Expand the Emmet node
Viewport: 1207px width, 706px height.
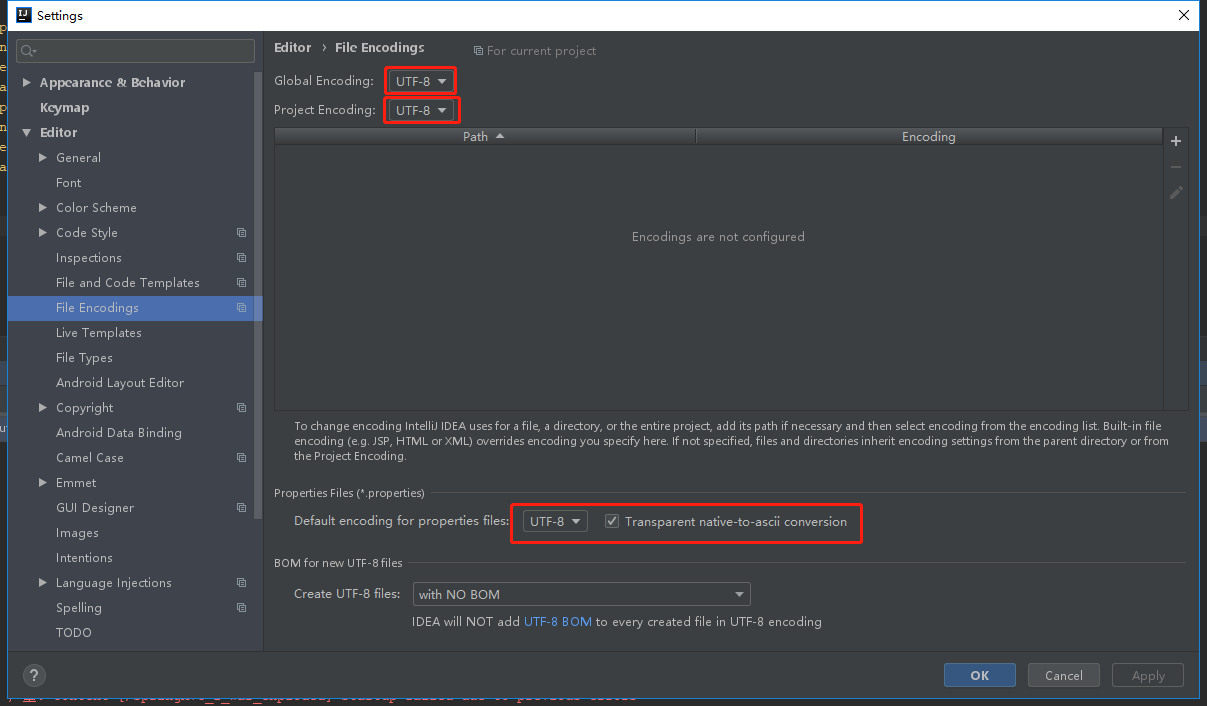click(43, 482)
